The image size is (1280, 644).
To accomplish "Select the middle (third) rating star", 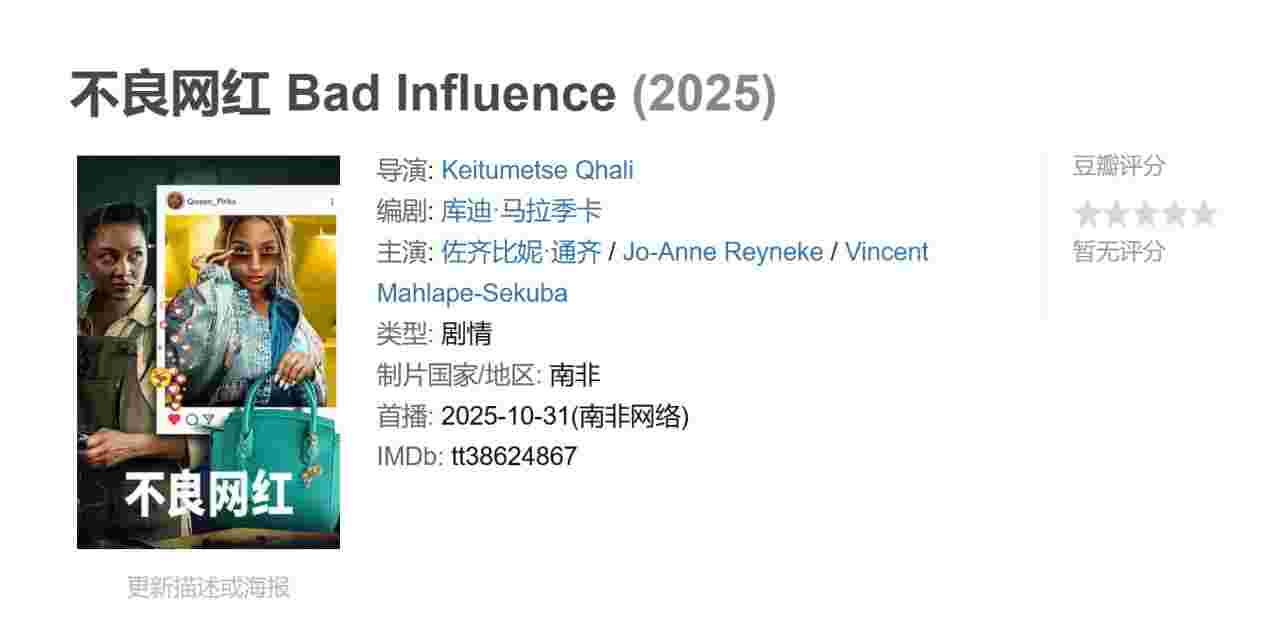I will pyautogui.click(x=1145, y=214).
